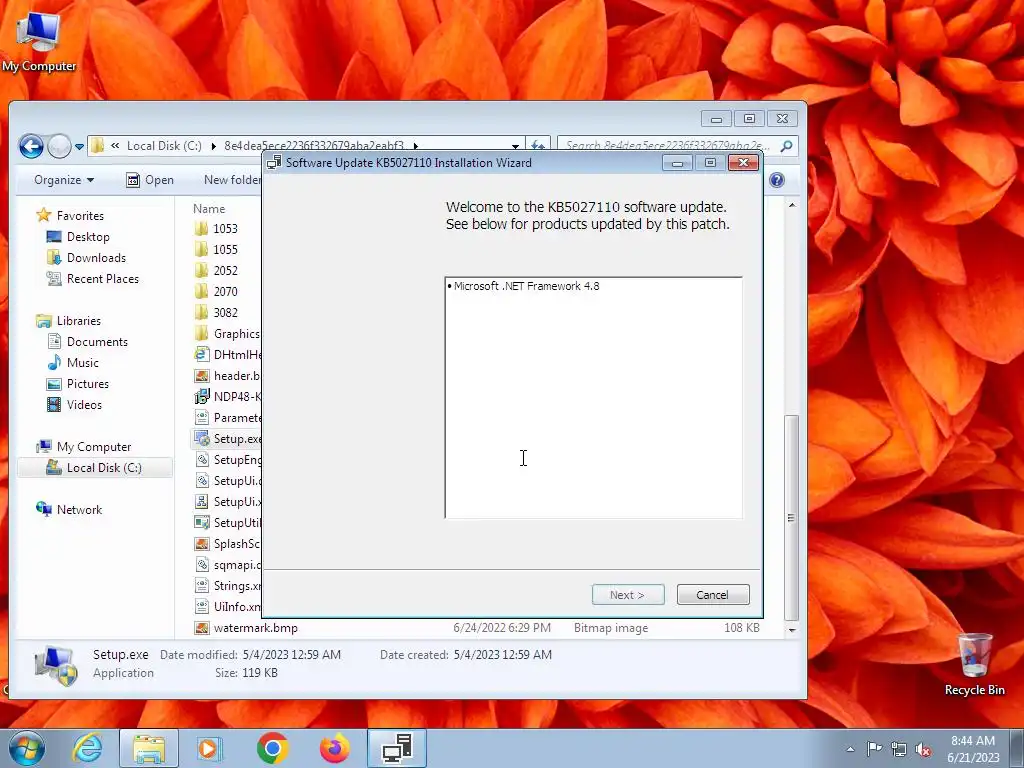This screenshot has width=1024, height=768.
Task: Open the recent locations dropdown arrow
Action: [x=79, y=146]
